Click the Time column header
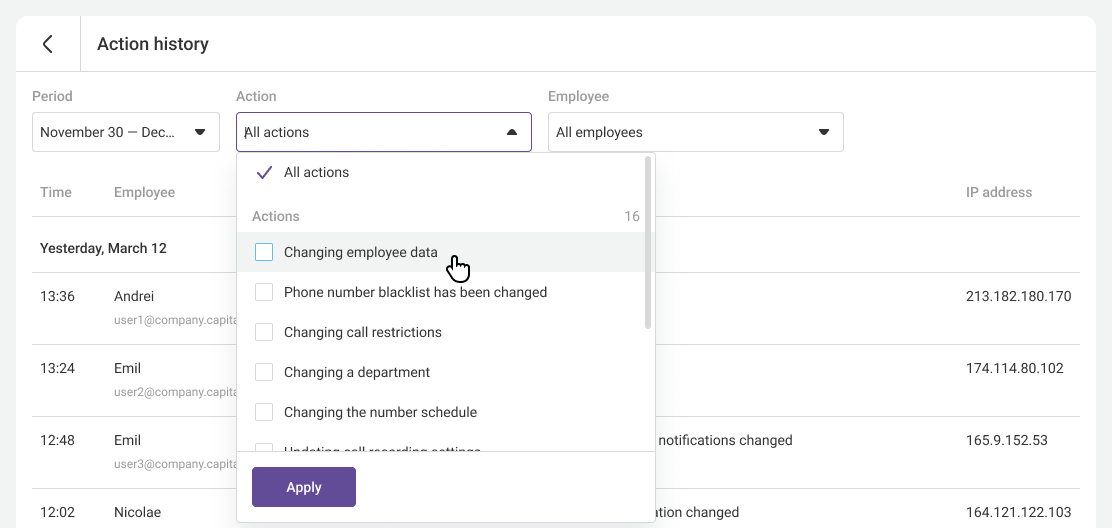 (x=56, y=192)
